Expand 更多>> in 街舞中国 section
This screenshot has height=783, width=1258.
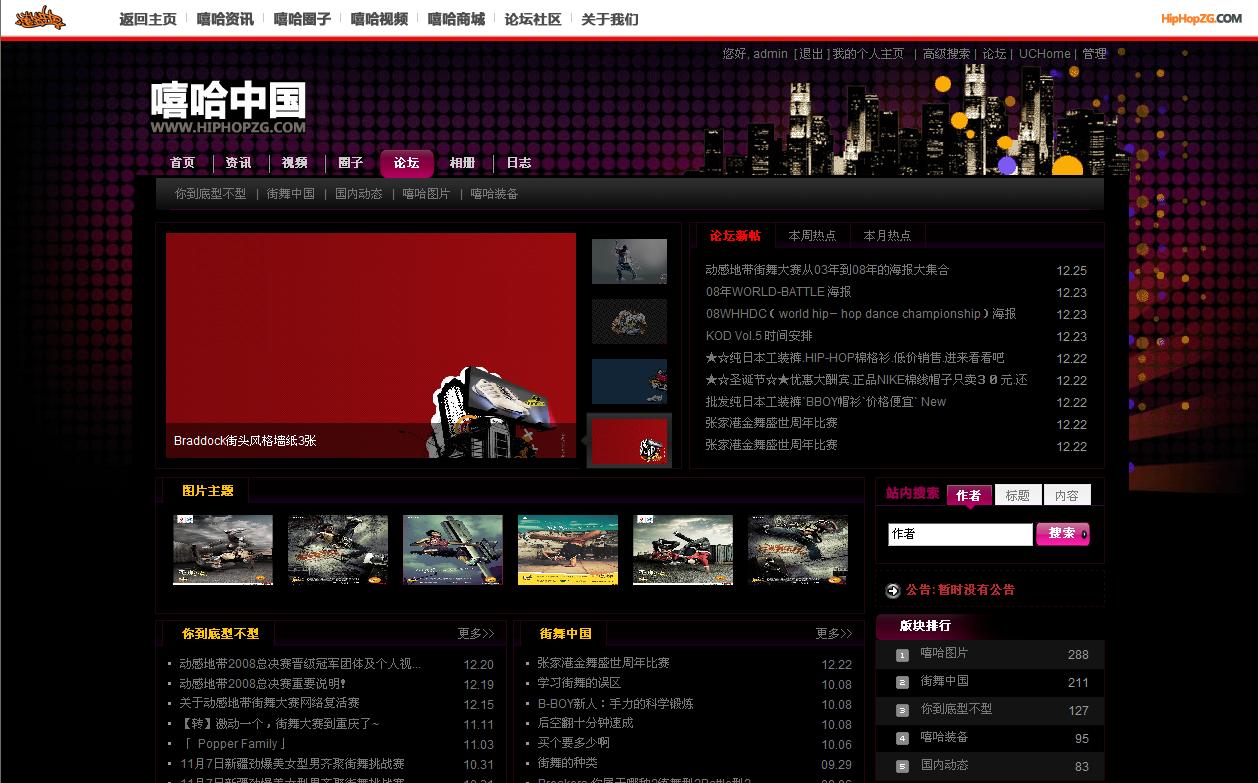(x=834, y=633)
